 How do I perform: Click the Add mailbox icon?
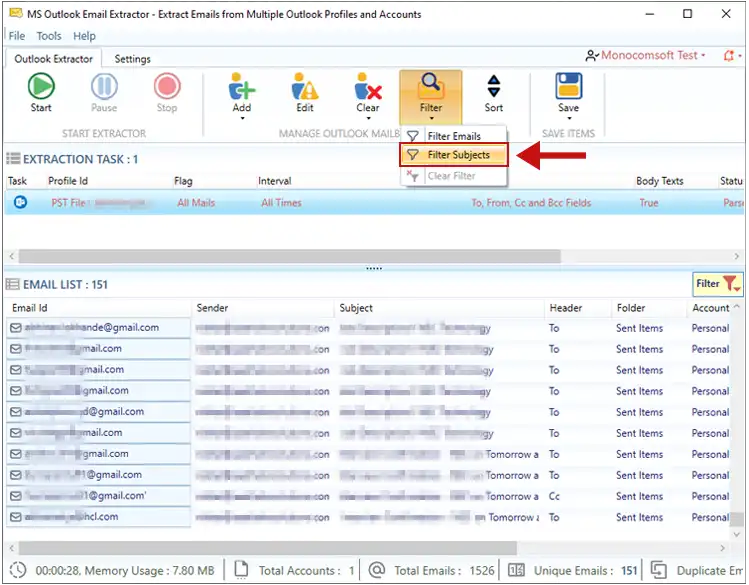tap(242, 86)
